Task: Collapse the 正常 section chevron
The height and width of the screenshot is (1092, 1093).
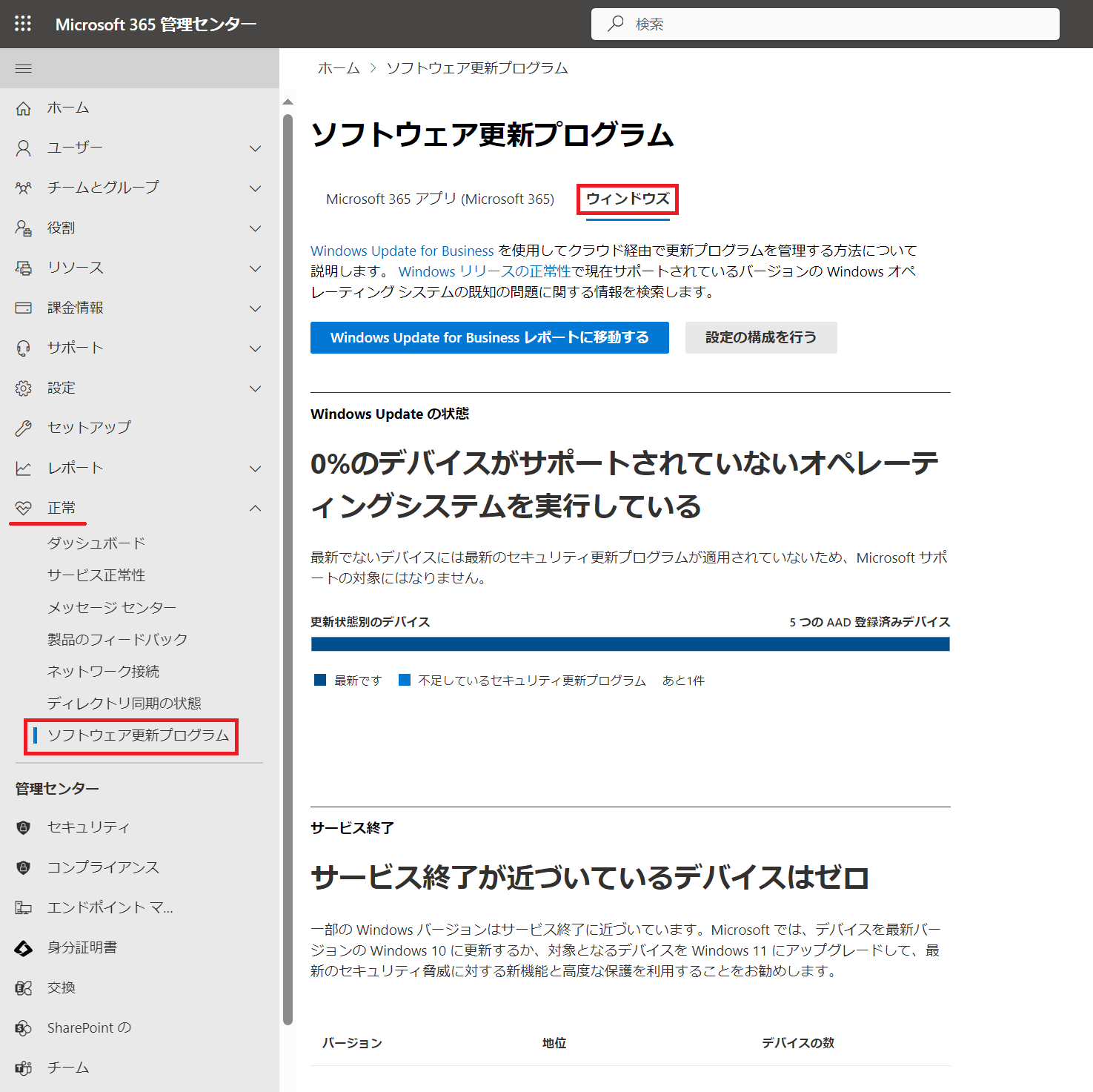Action: point(256,509)
